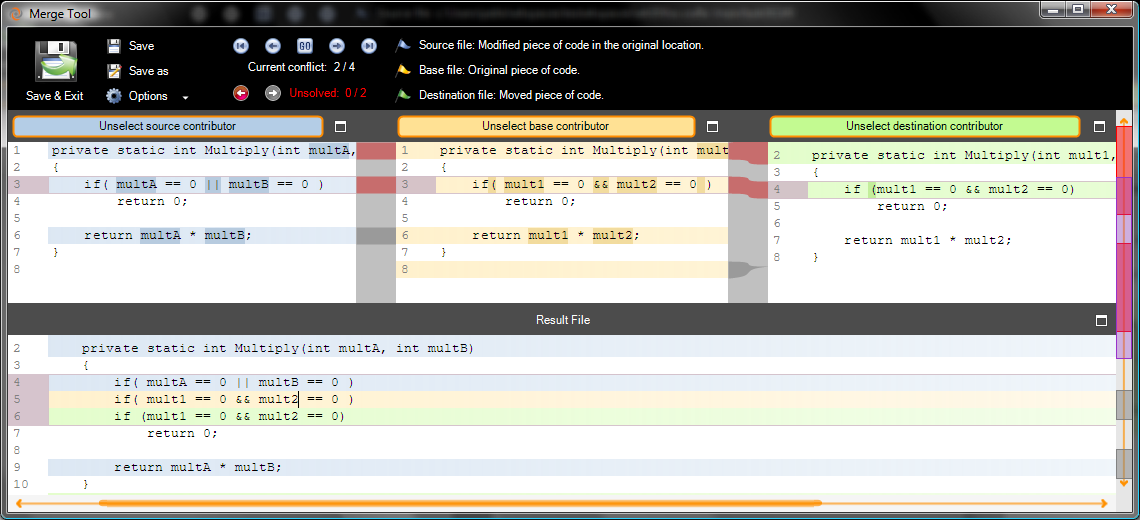Click source pane line 1 Multiply declaration
The image size is (1140, 520).
point(202,151)
